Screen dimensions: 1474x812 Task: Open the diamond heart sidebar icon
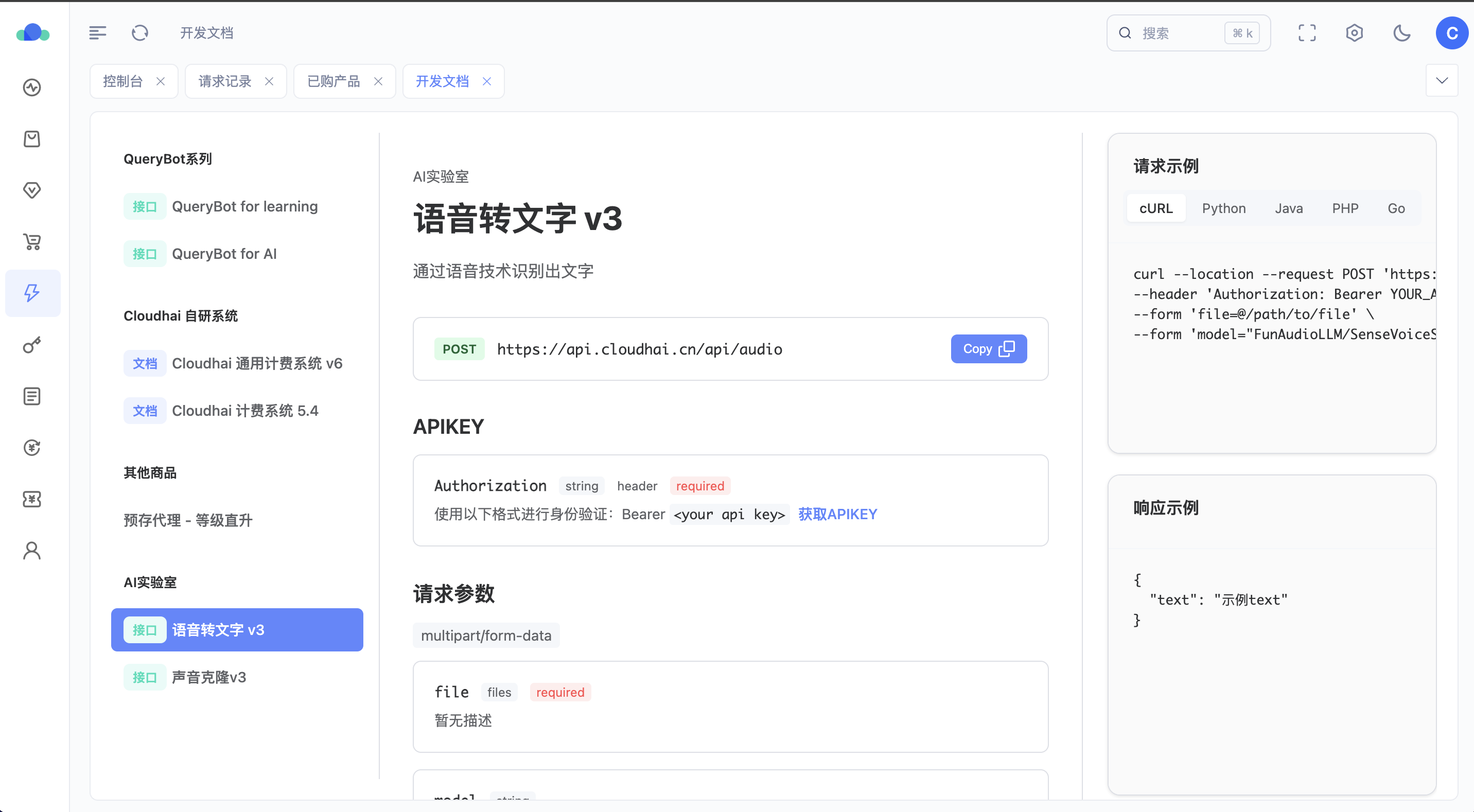32,190
